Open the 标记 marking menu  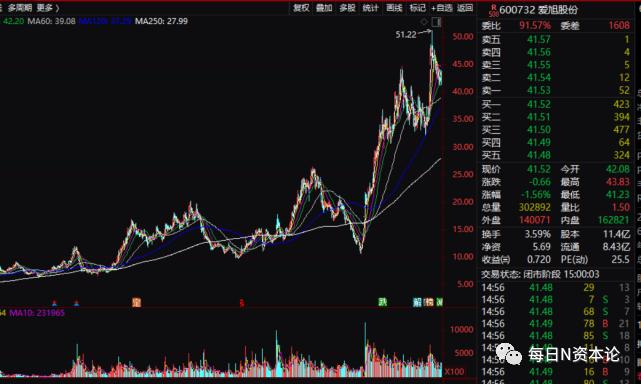click(418, 8)
